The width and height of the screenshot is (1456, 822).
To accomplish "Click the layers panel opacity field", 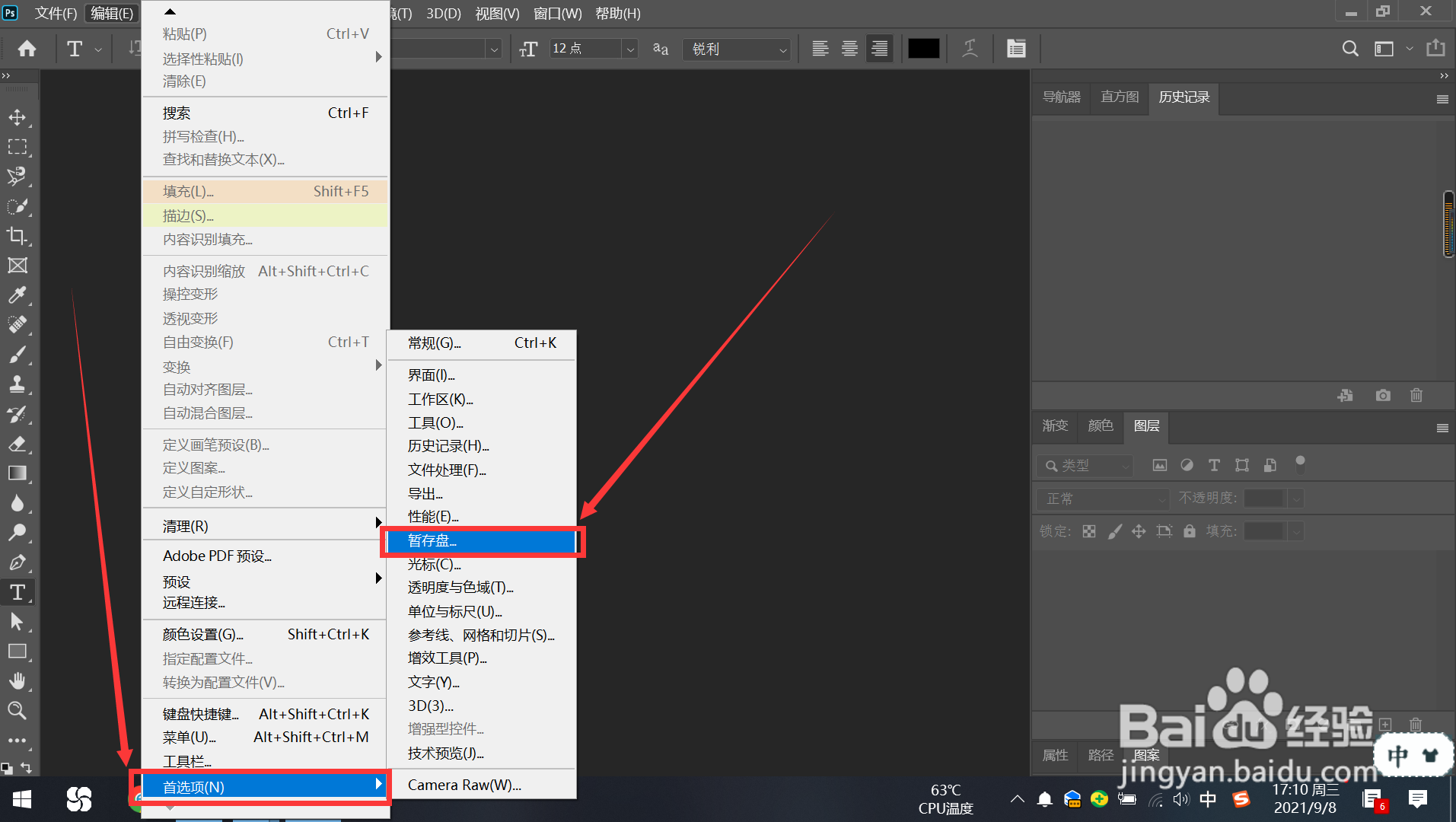I will 1265,499.
